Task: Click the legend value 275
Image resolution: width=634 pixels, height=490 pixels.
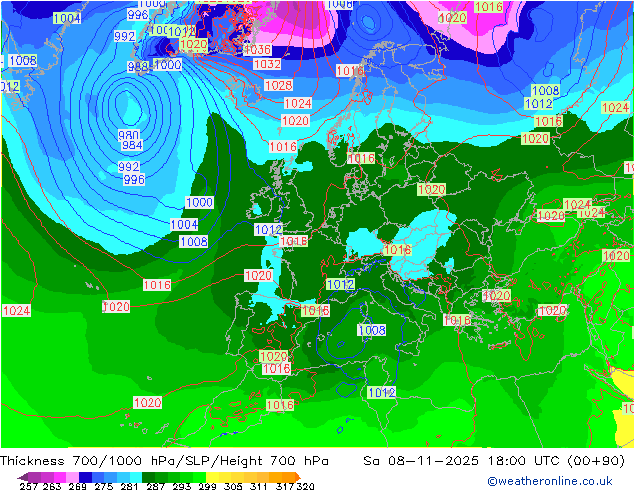Action: [x=104, y=486]
